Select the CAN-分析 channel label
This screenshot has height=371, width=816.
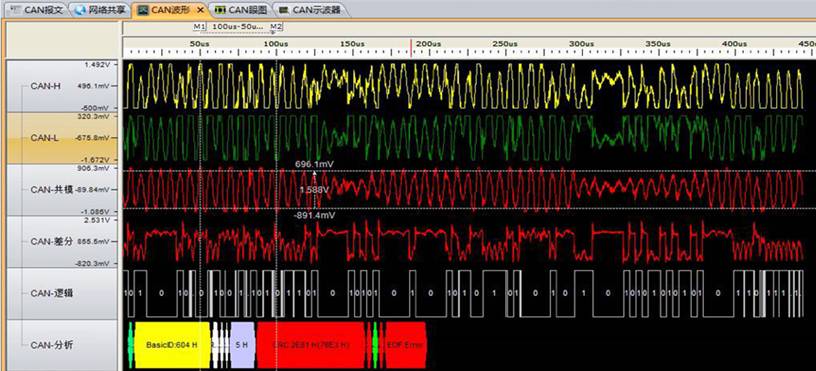point(51,345)
